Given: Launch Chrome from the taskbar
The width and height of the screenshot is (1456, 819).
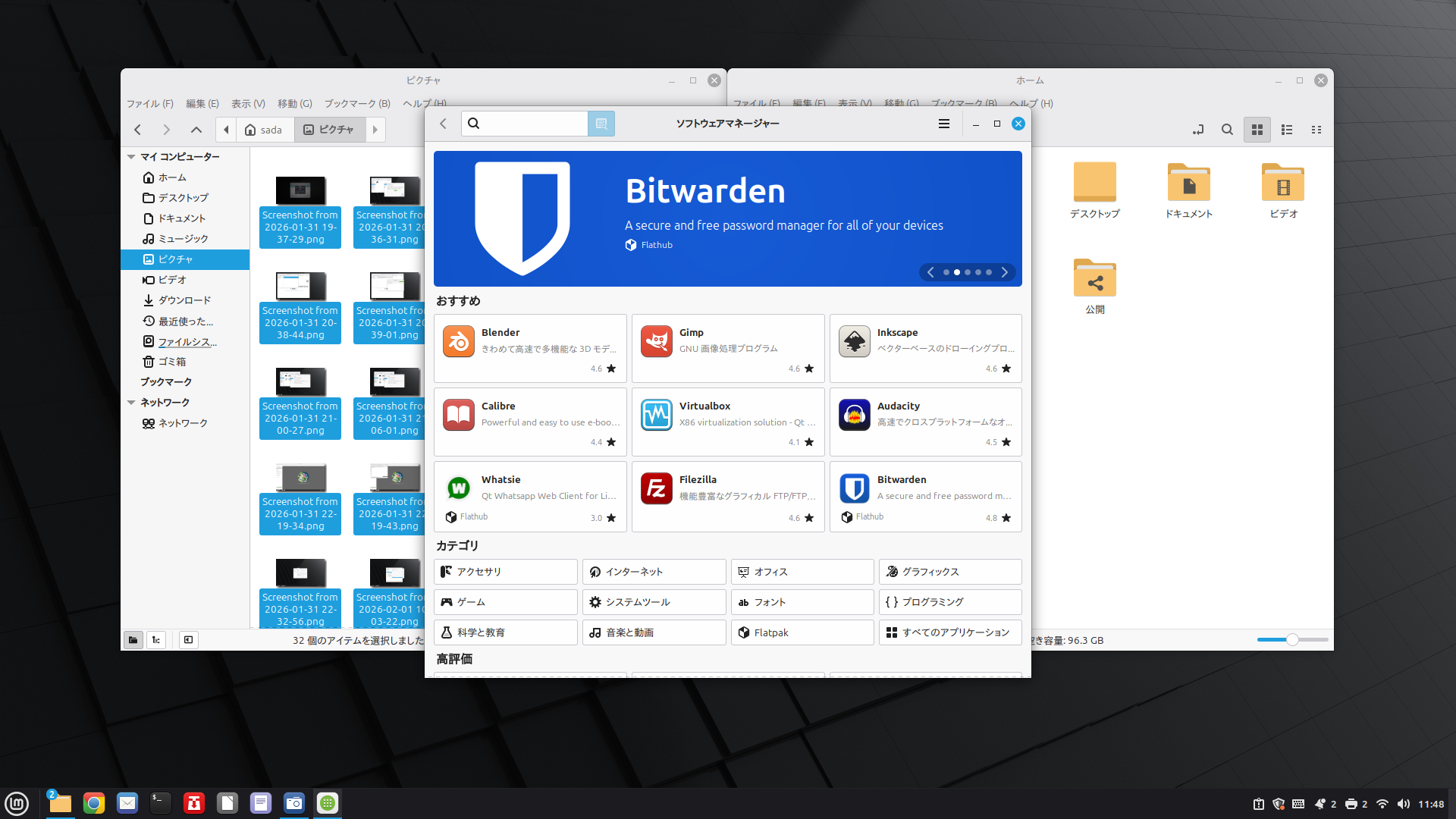Looking at the screenshot, I should coord(94,803).
